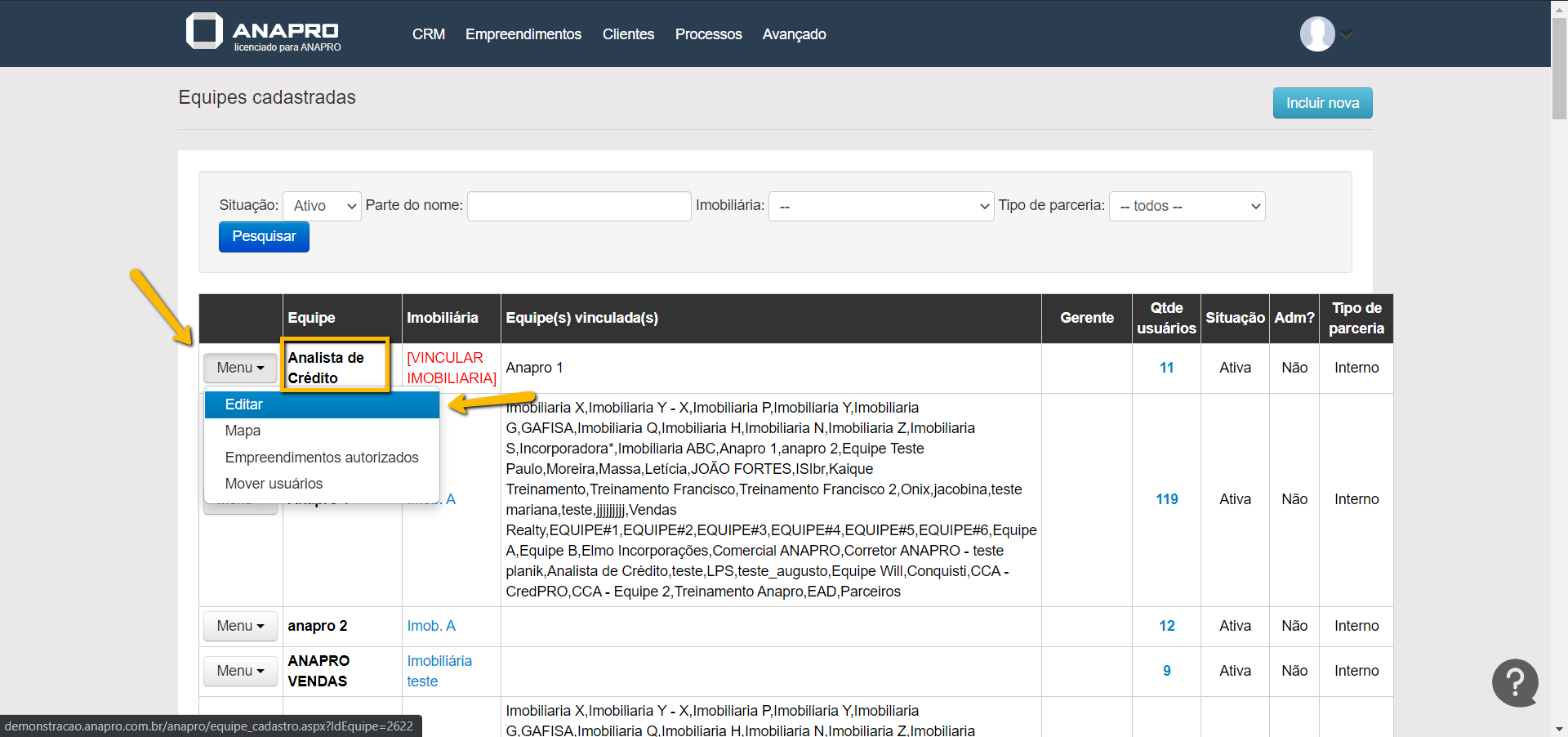Viewport: 1568px width, 737px height.
Task: Open user count 119 link
Action: [1166, 499]
